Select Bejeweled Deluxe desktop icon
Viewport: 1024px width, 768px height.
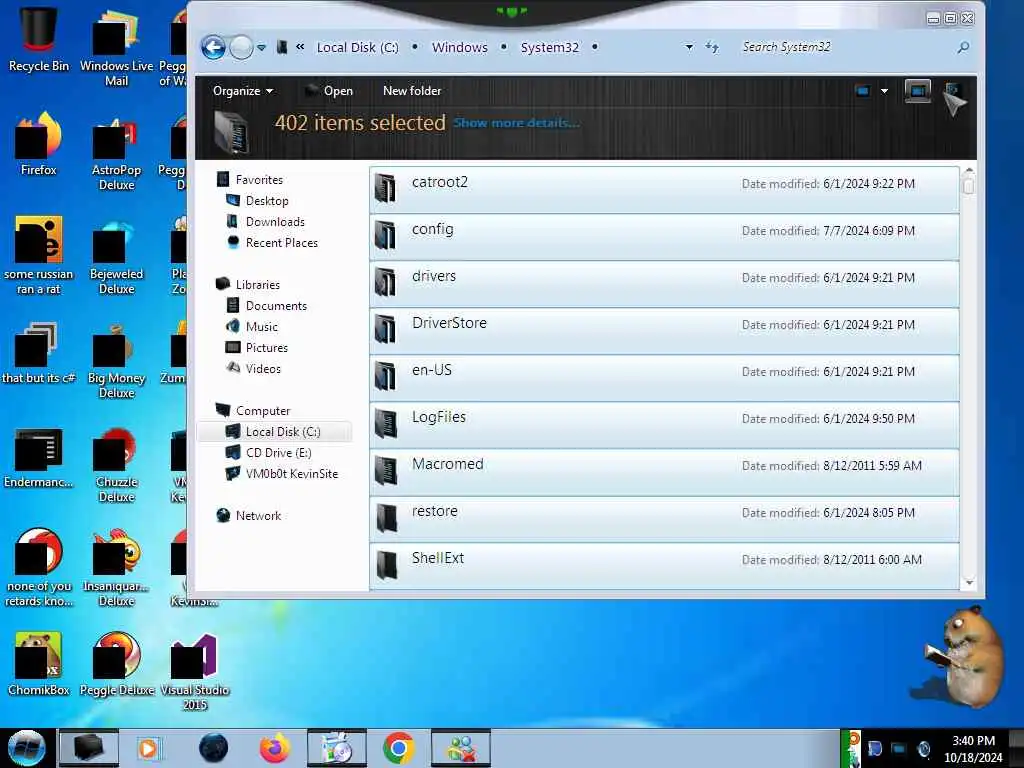[x=116, y=256]
